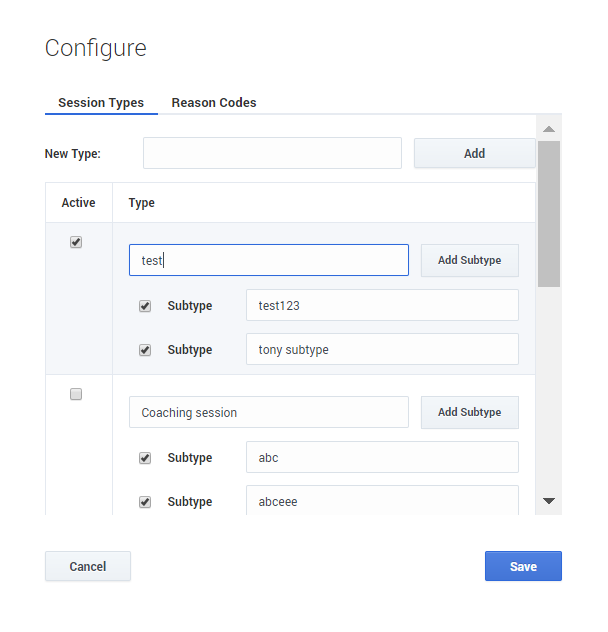Toggle the tony subtype checkbox
This screenshot has width=608, height=632.
[145, 350]
